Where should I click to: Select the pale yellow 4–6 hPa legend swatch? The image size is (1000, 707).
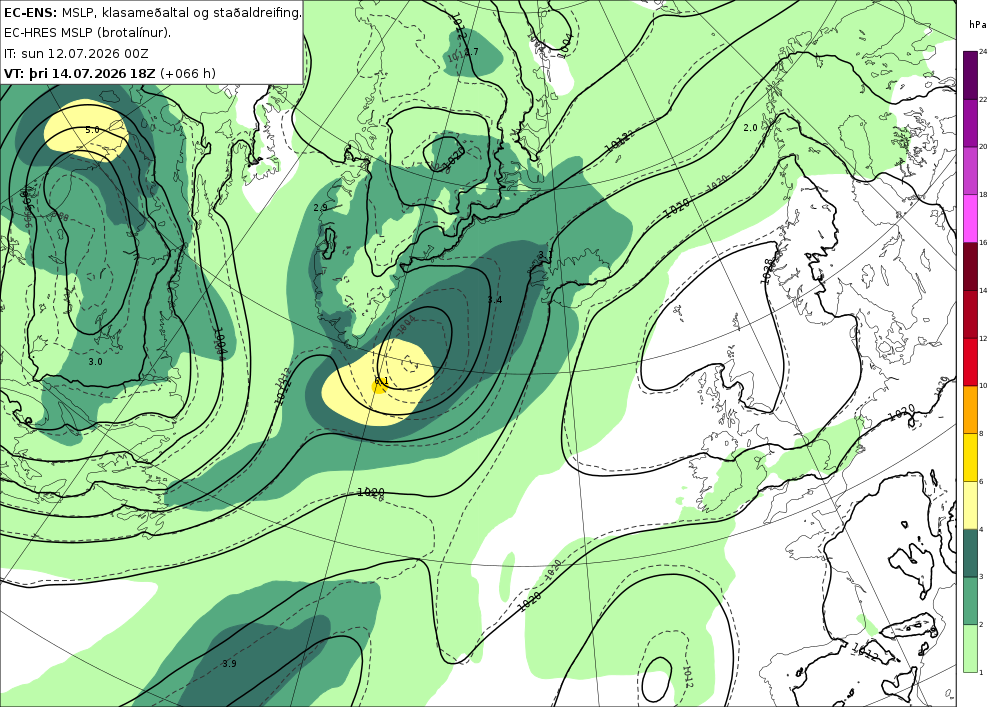pyautogui.click(x=970, y=505)
